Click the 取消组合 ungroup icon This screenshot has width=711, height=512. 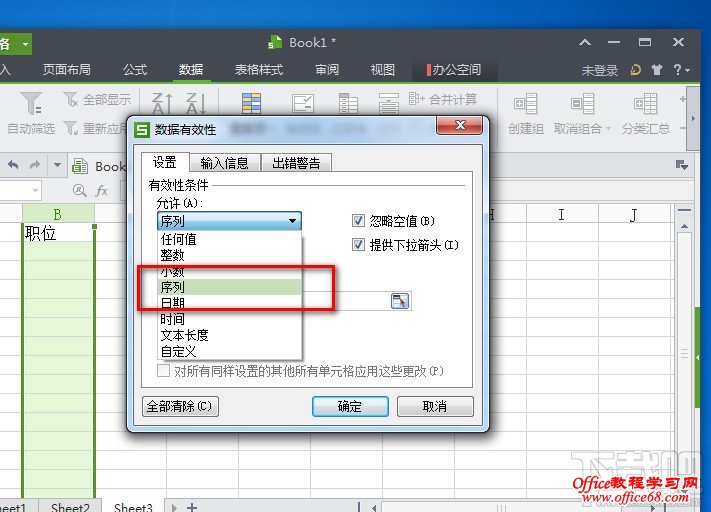click(x=582, y=104)
